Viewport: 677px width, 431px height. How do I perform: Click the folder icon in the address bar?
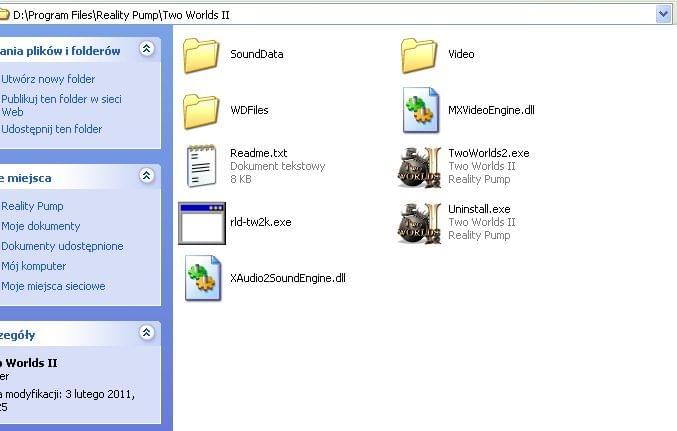pyautogui.click(x=4, y=15)
